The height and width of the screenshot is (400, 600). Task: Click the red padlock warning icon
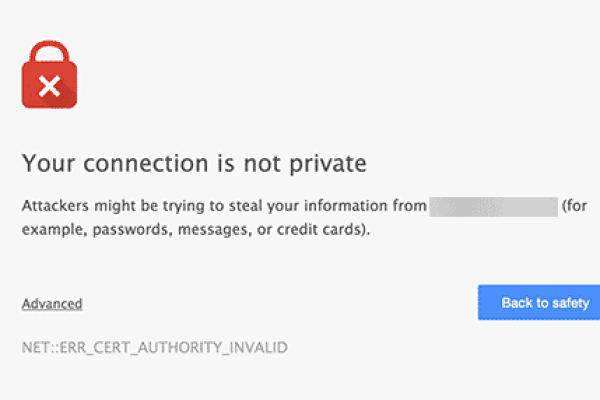tap(48, 77)
